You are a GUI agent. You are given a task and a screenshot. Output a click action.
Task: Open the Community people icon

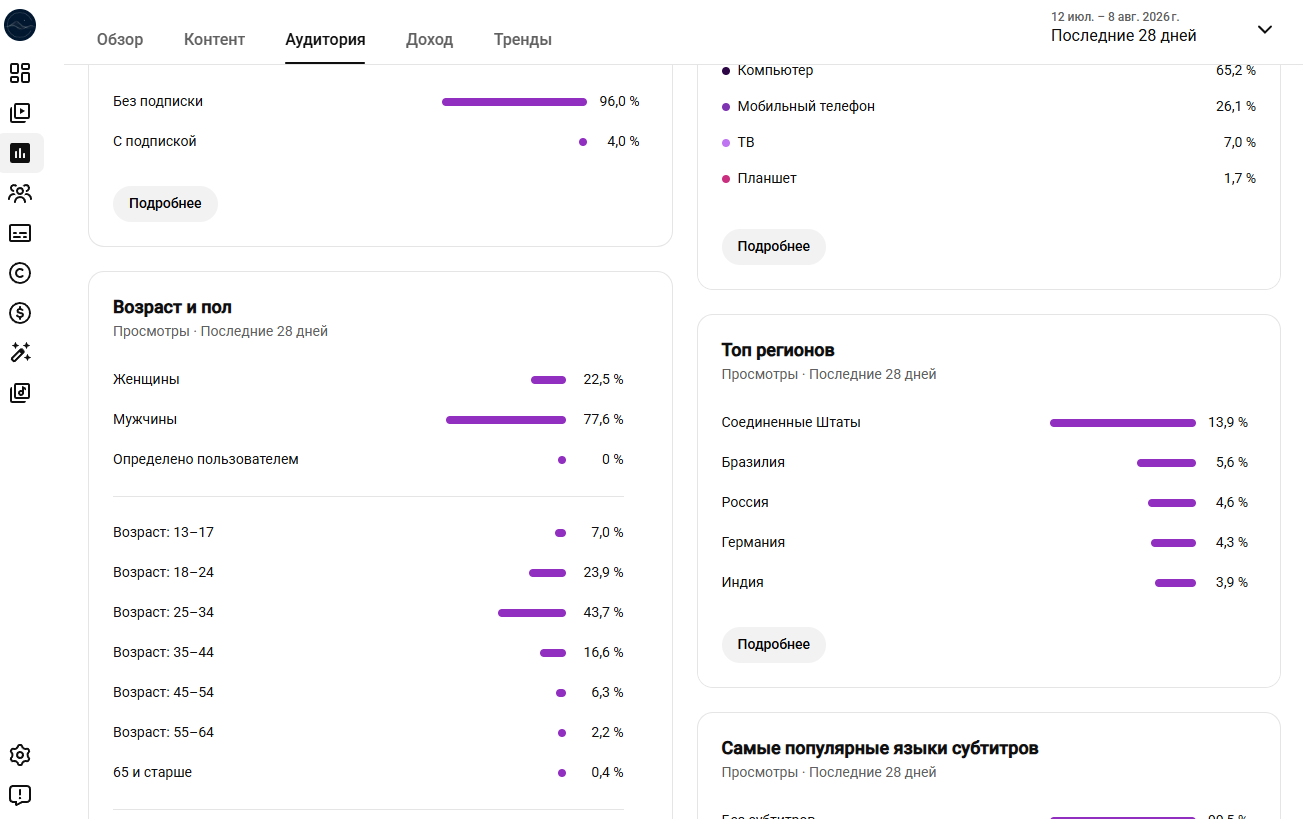coord(20,193)
